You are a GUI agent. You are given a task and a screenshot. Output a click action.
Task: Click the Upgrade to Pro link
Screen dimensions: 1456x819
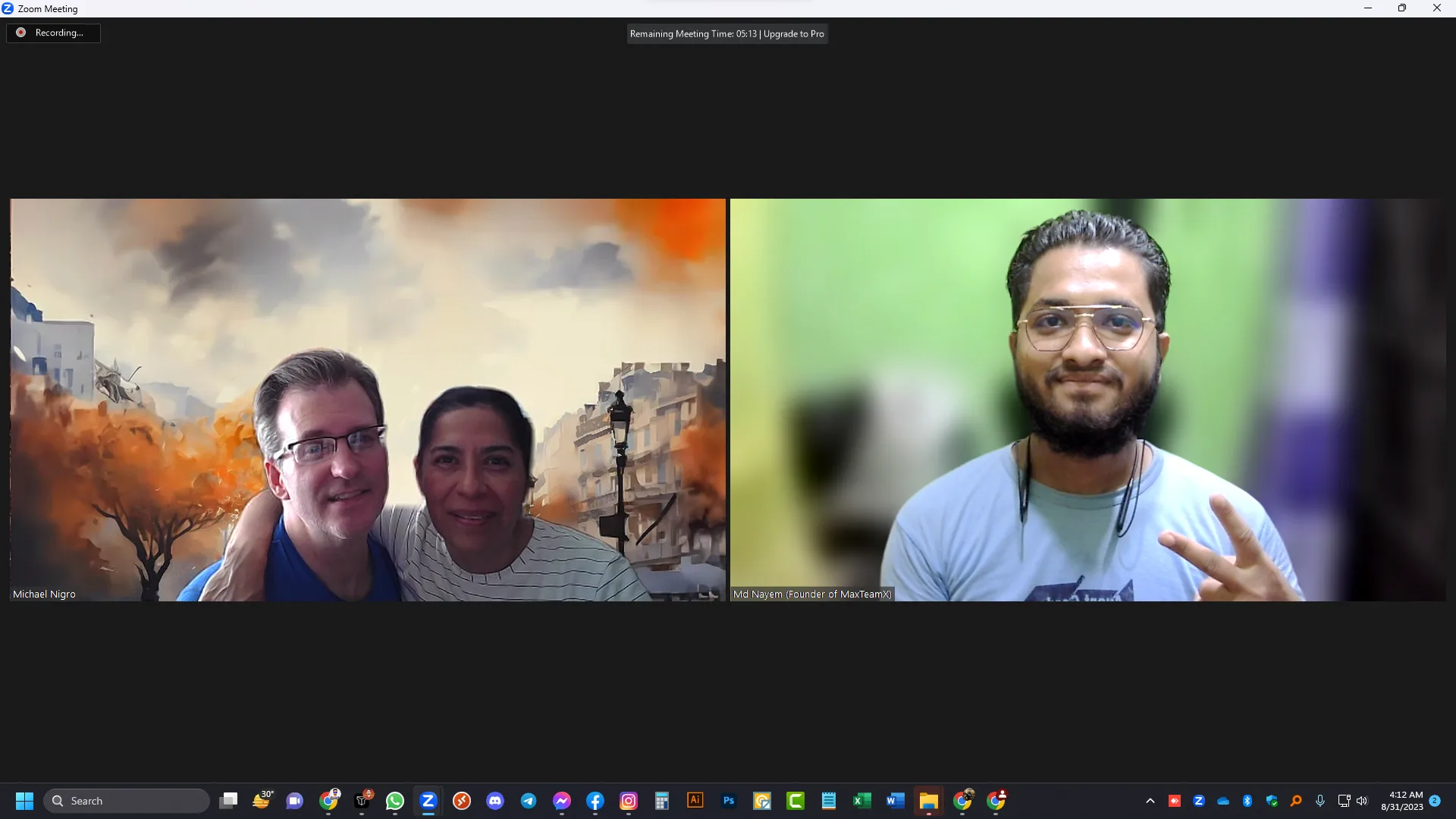point(793,34)
